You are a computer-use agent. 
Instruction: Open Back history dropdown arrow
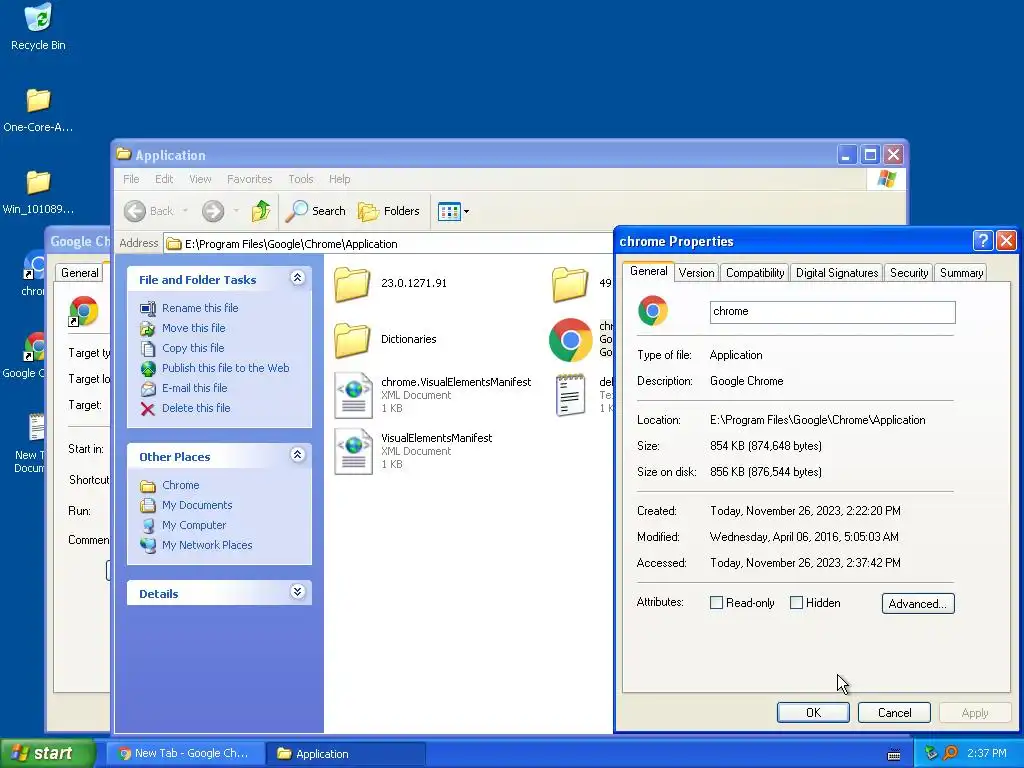click(185, 211)
